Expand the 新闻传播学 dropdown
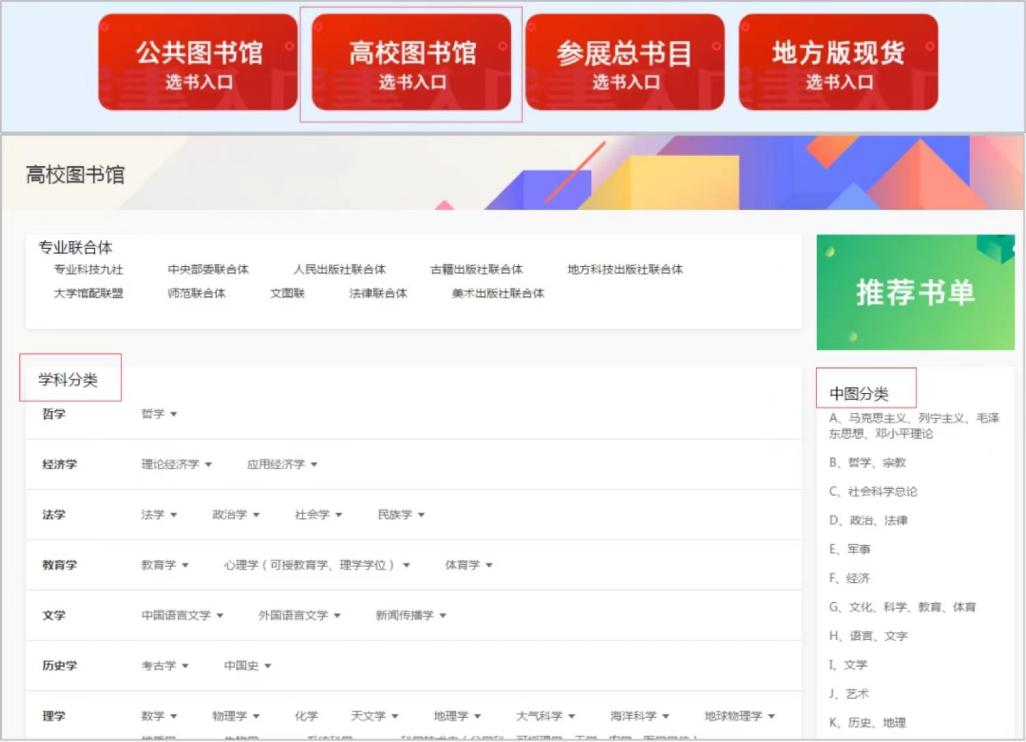The image size is (1026, 742). click(411, 616)
